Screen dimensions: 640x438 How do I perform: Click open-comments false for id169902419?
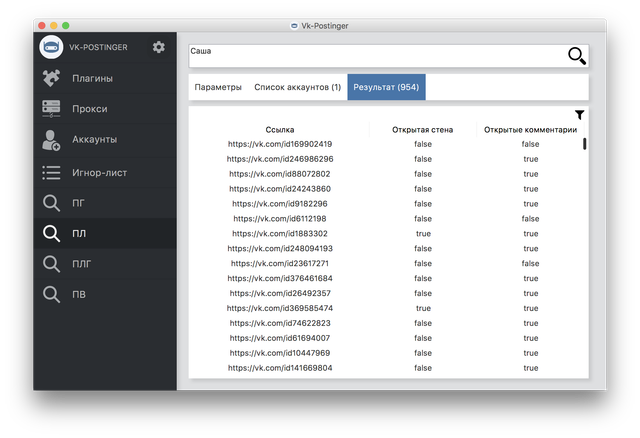530,144
